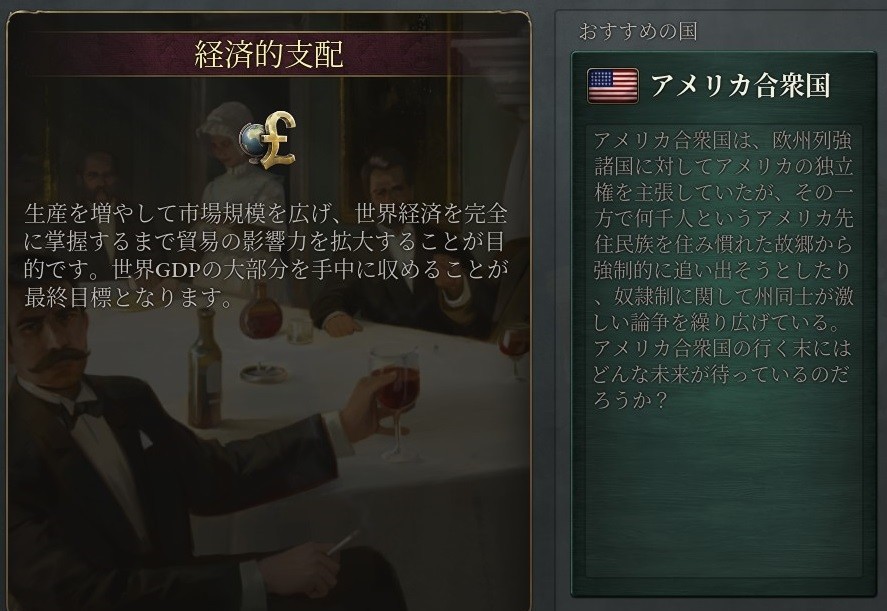The height and width of the screenshot is (611, 887).
Task: Click the America description text about 欧州列強
Action: pos(723,270)
